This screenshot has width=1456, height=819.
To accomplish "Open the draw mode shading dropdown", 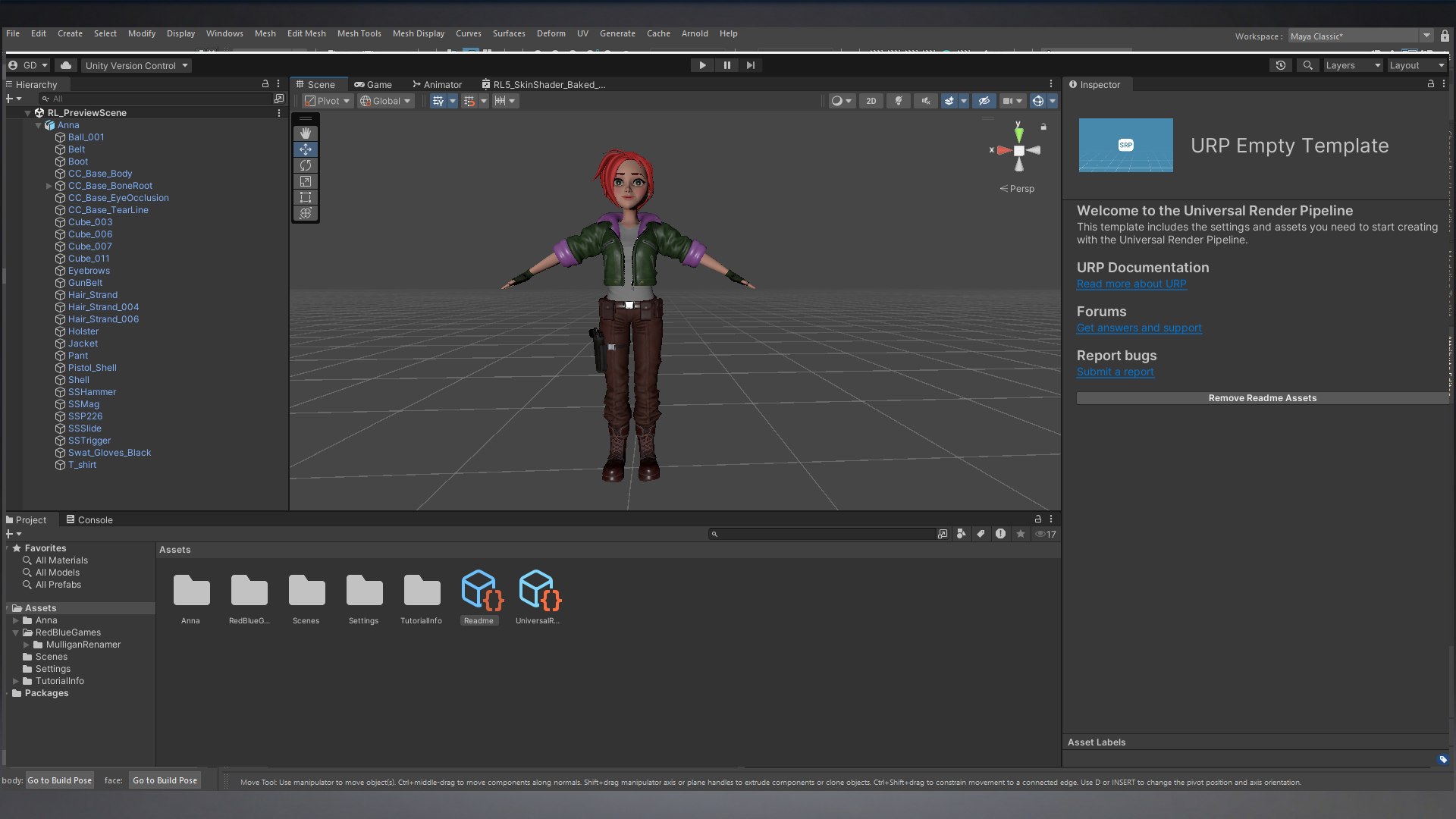I will pyautogui.click(x=841, y=101).
